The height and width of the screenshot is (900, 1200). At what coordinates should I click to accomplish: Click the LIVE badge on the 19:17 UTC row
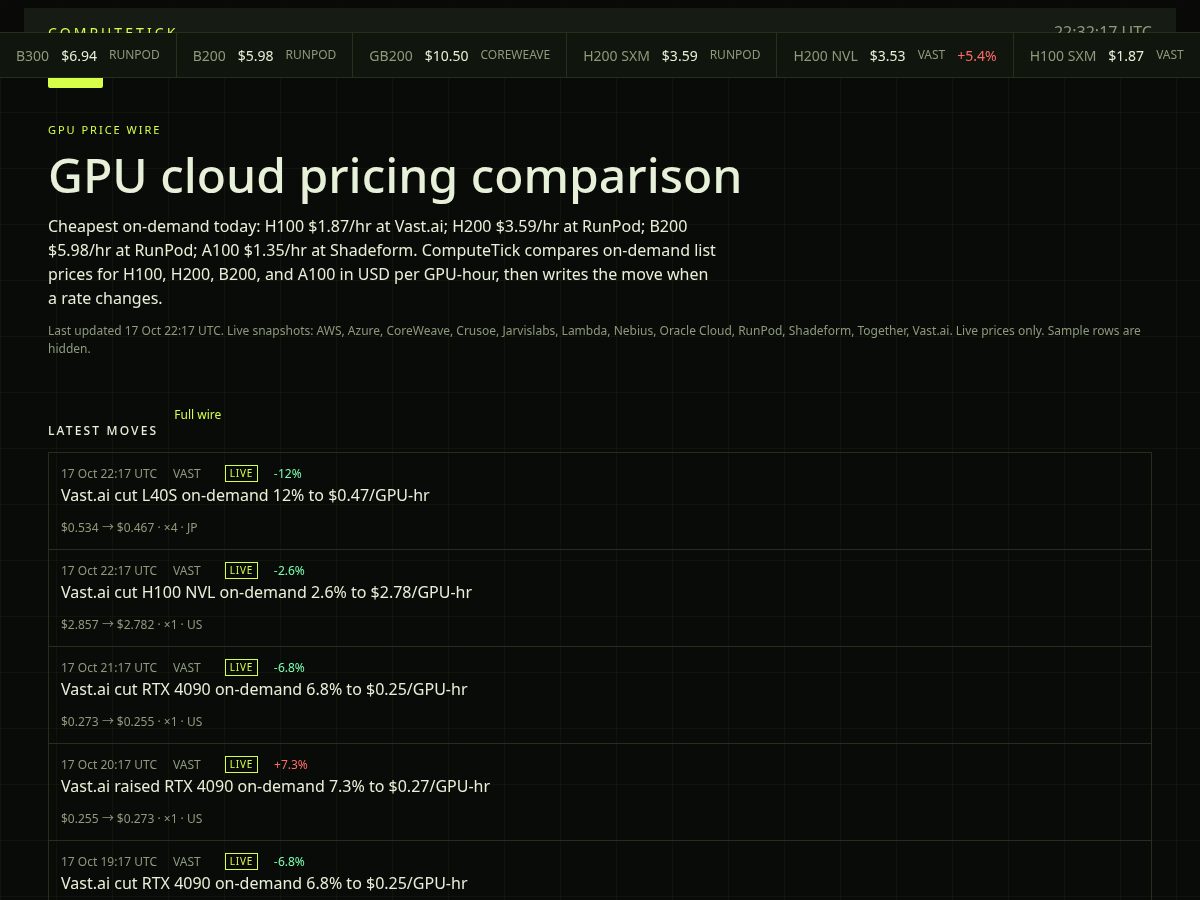[x=241, y=861]
